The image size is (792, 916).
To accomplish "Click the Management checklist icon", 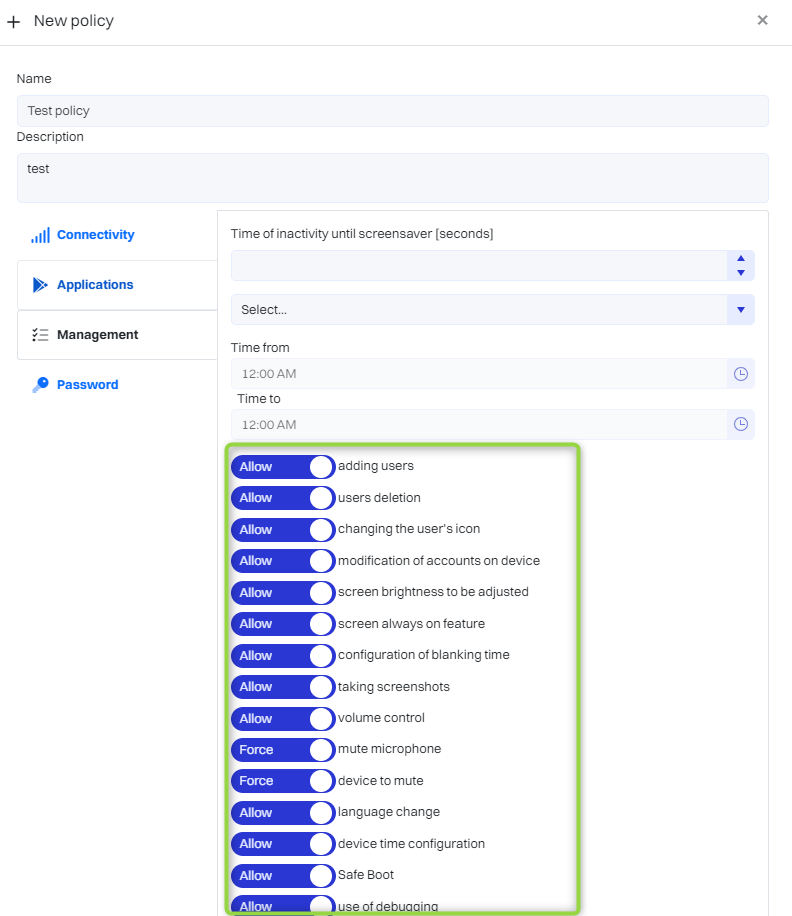I will point(40,335).
